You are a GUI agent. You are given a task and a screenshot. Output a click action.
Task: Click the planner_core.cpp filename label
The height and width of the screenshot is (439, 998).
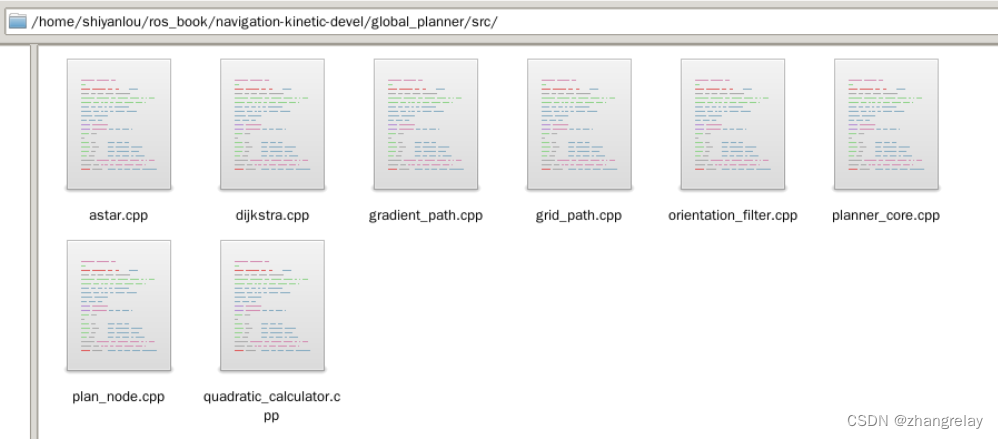click(x=886, y=216)
